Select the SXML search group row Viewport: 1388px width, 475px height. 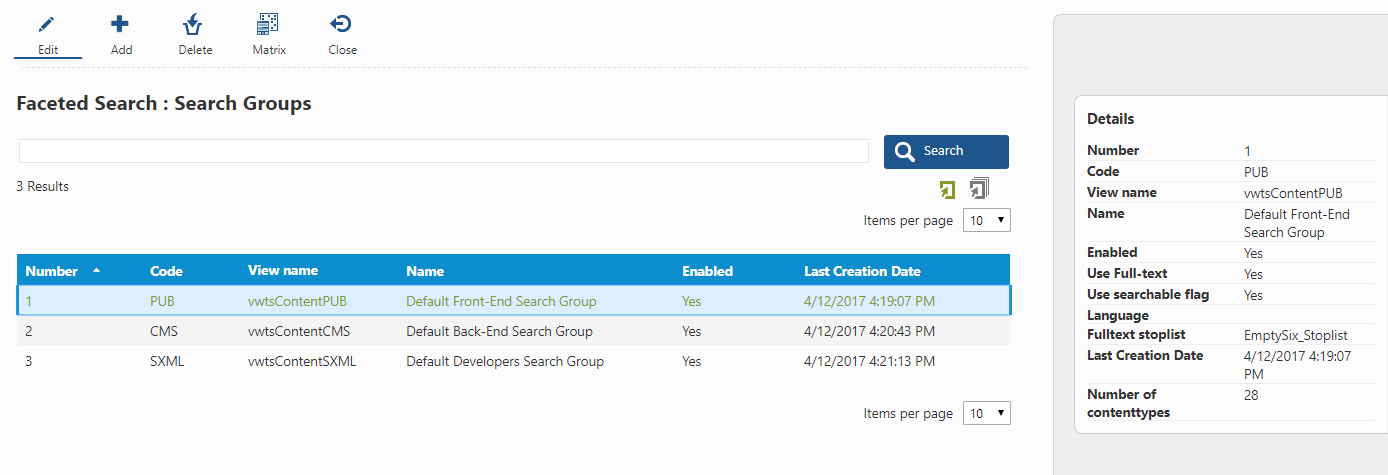coord(513,361)
